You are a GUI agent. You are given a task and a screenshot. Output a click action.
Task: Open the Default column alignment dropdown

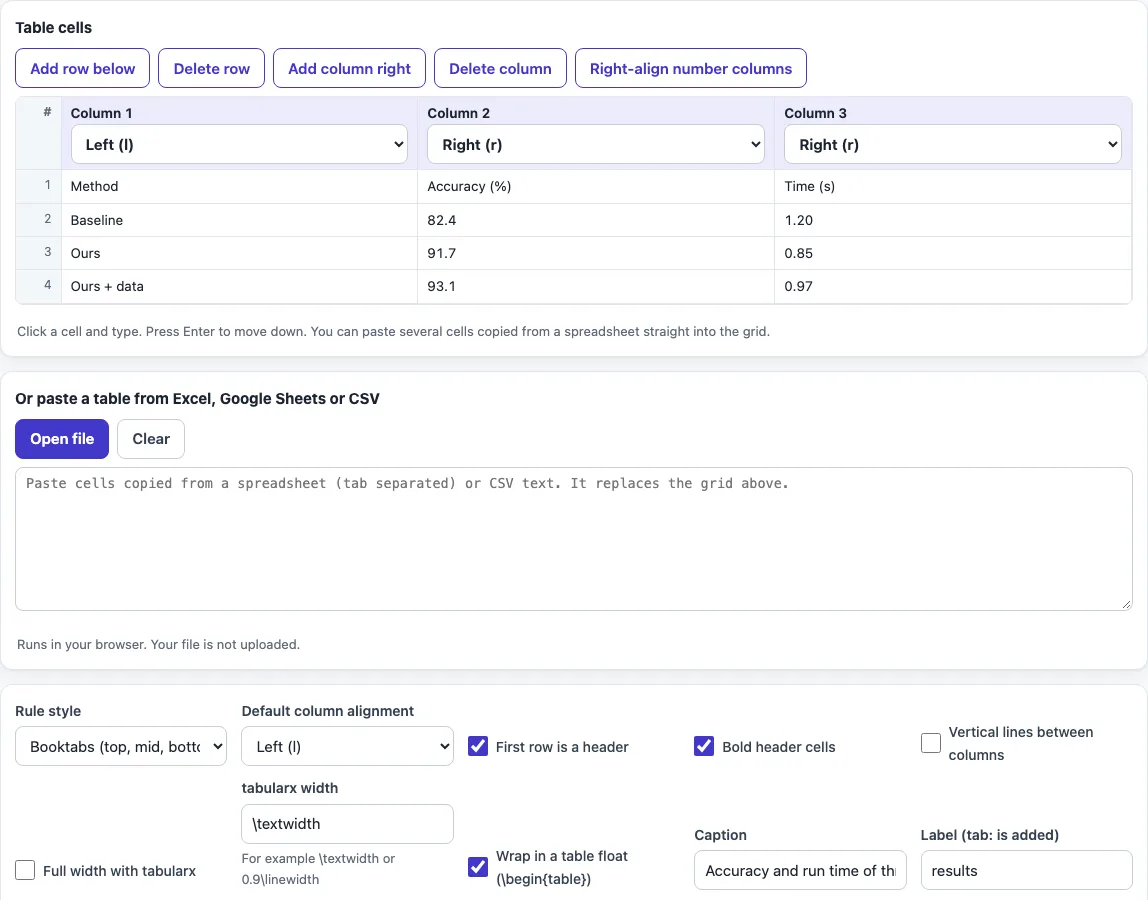tap(347, 746)
